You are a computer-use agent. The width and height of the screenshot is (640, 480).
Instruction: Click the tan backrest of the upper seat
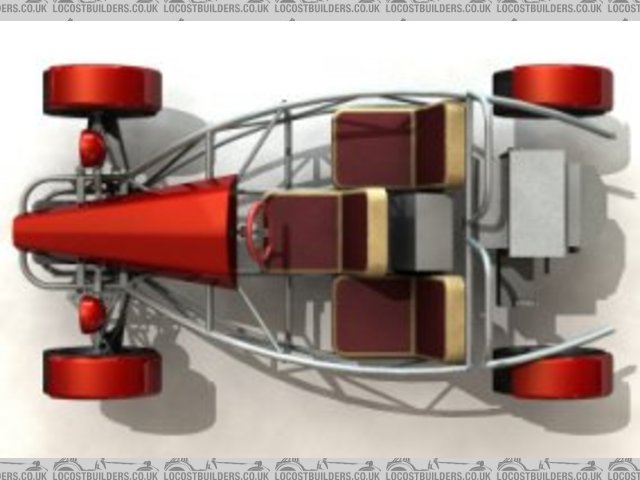tap(454, 146)
